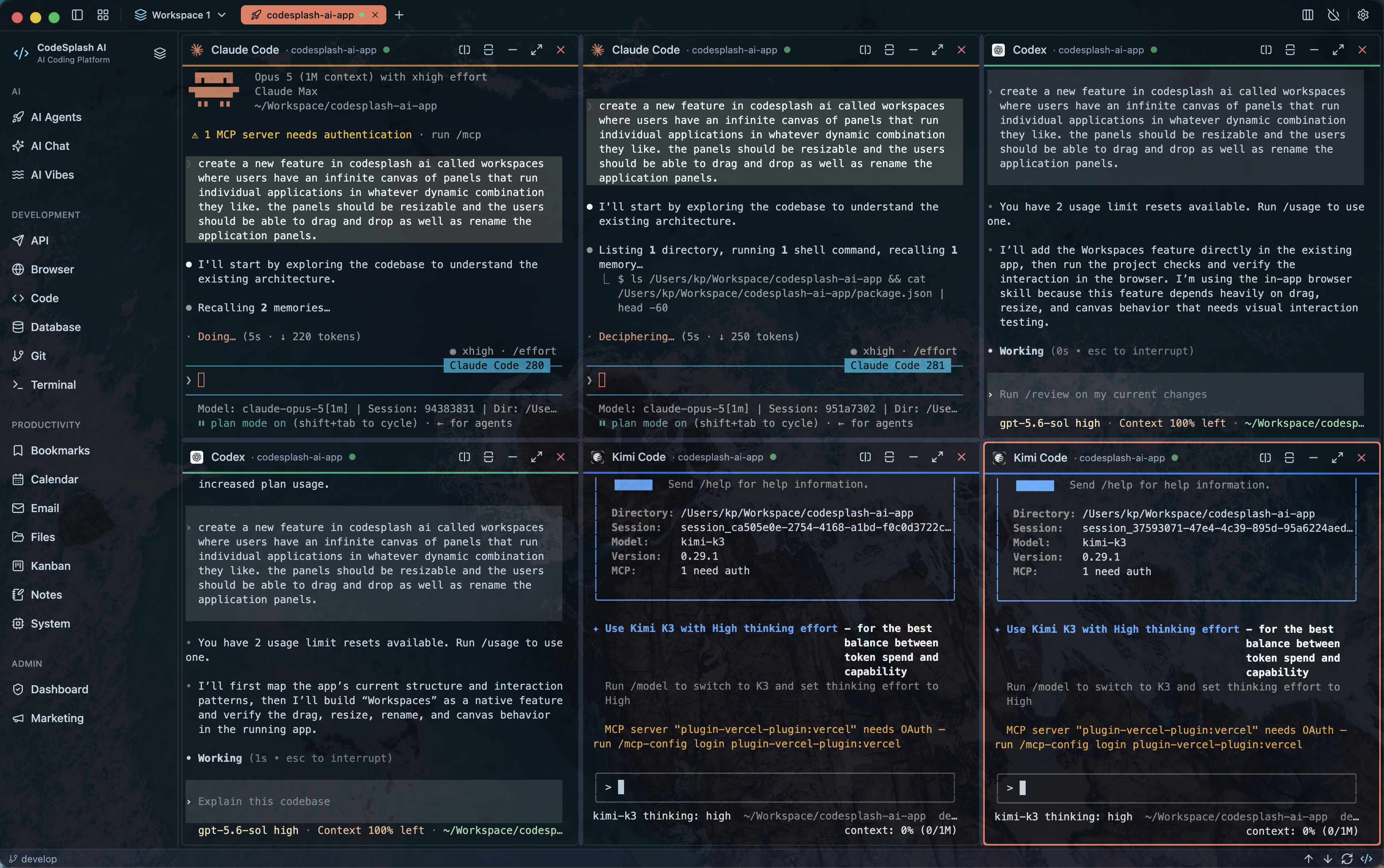Focus the prompt input above Session 951a7302

774,380
